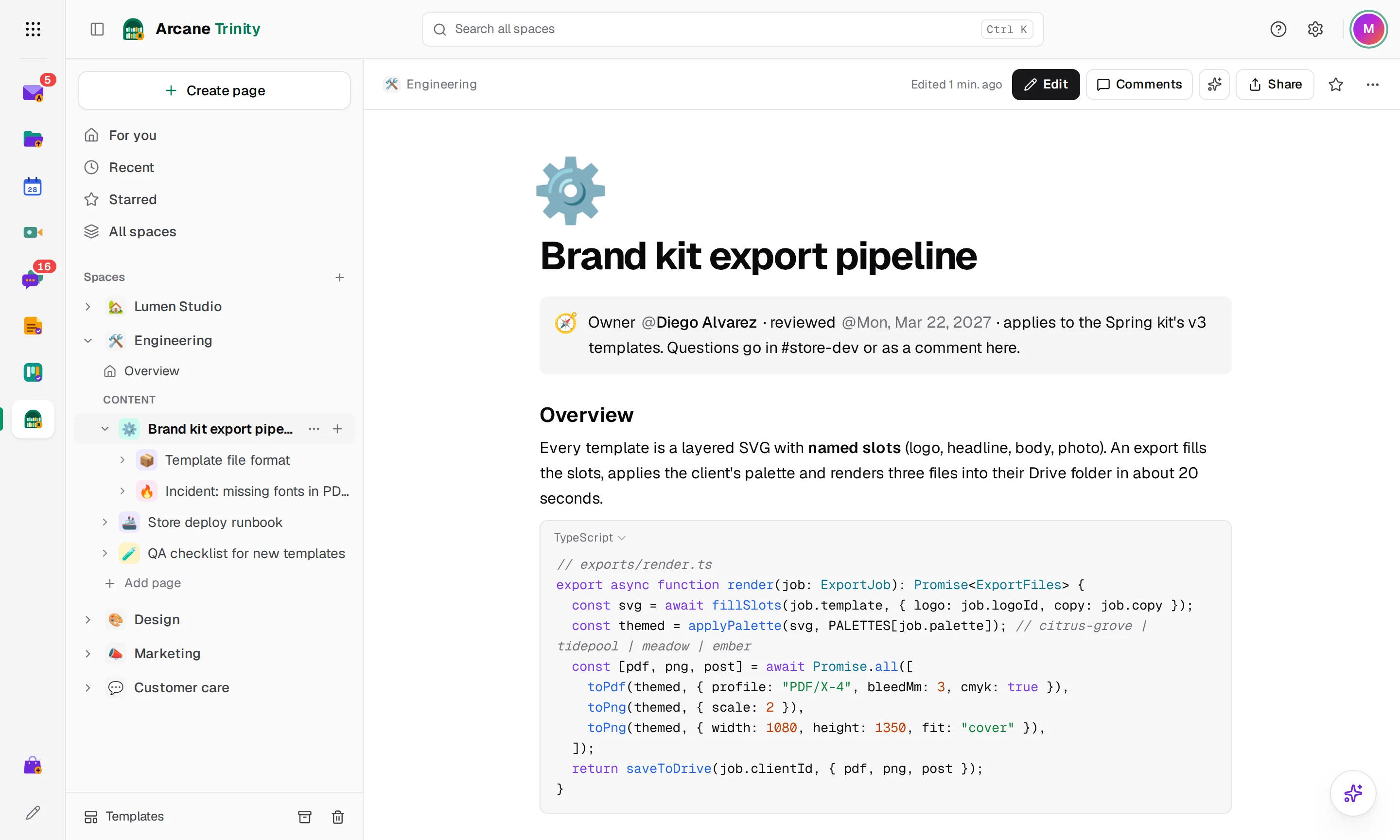Star this page
The width and height of the screenshot is (1400, 840).
coord(1335,84)
